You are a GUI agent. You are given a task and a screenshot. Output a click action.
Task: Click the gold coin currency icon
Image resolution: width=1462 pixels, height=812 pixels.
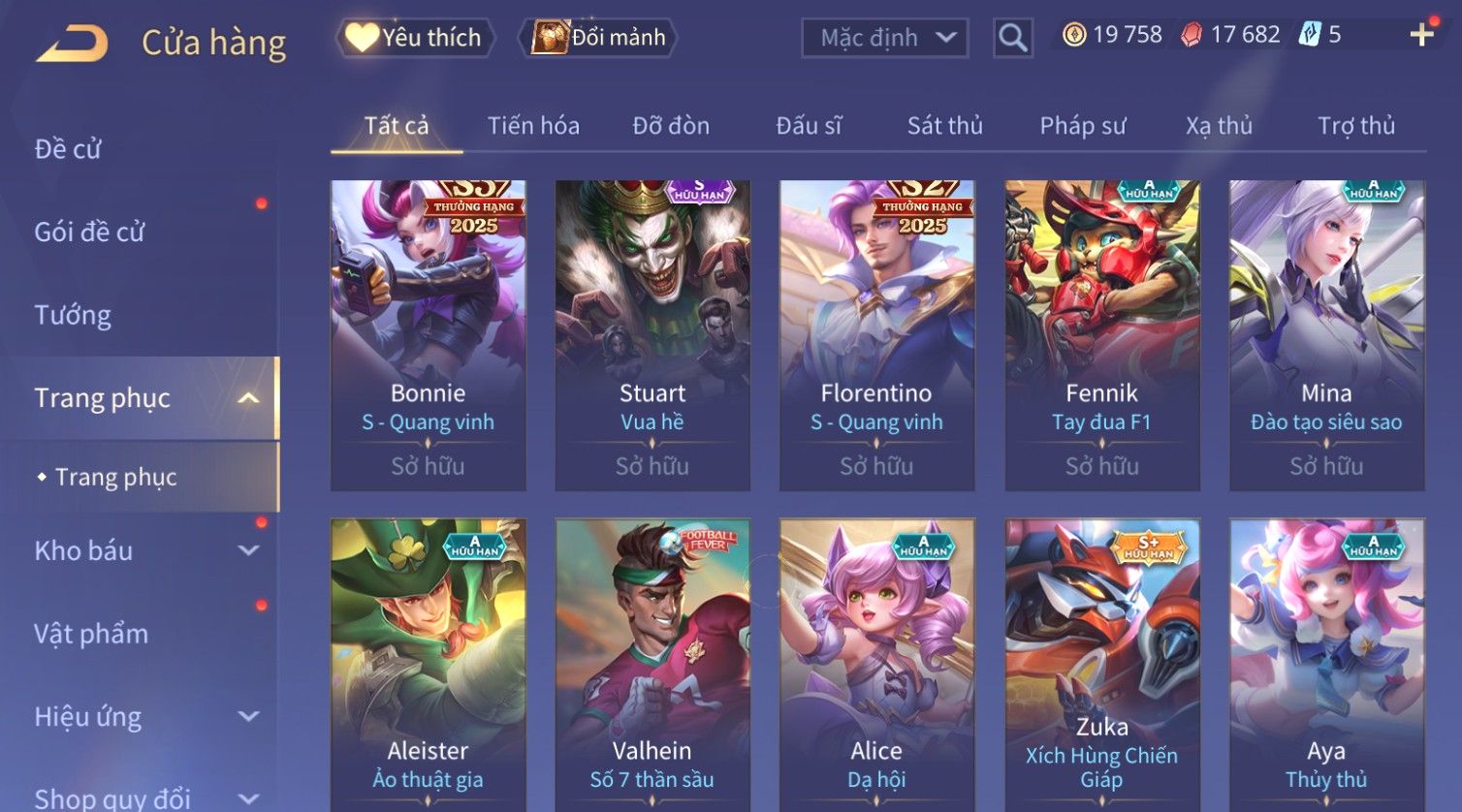click(x=1073, y=35)
